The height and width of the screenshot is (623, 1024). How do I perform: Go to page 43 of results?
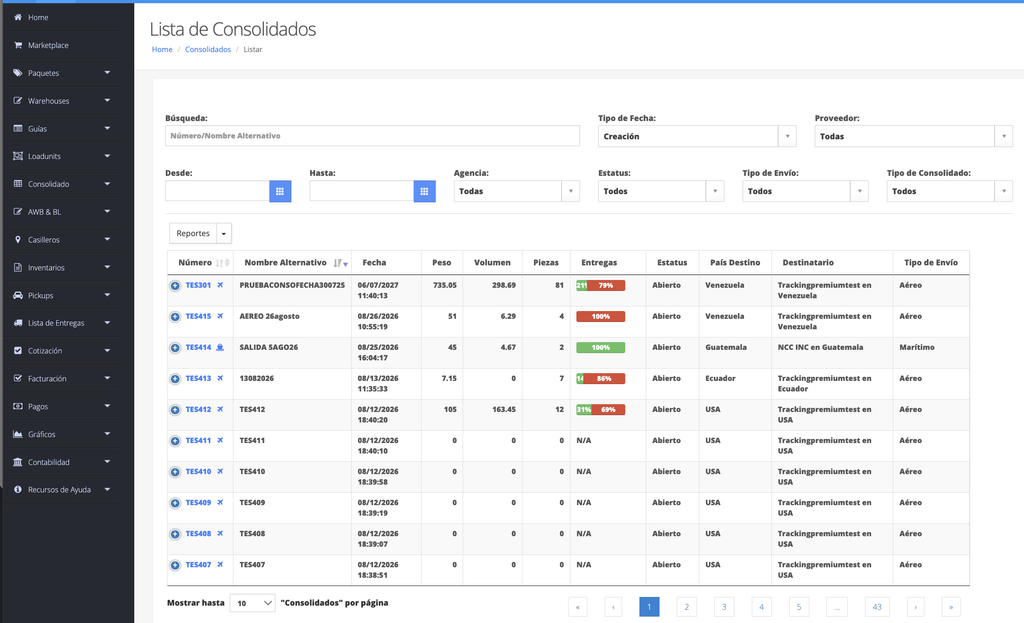pyautogui.click(x=877, y=607)
